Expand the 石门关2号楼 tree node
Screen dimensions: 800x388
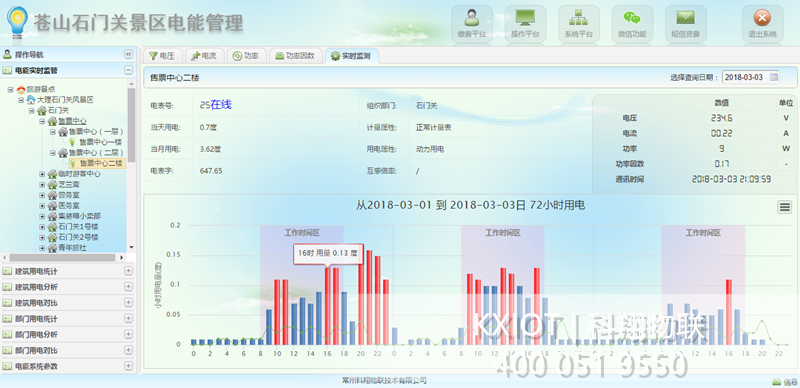pyautogui.click(x=42, y=237)
